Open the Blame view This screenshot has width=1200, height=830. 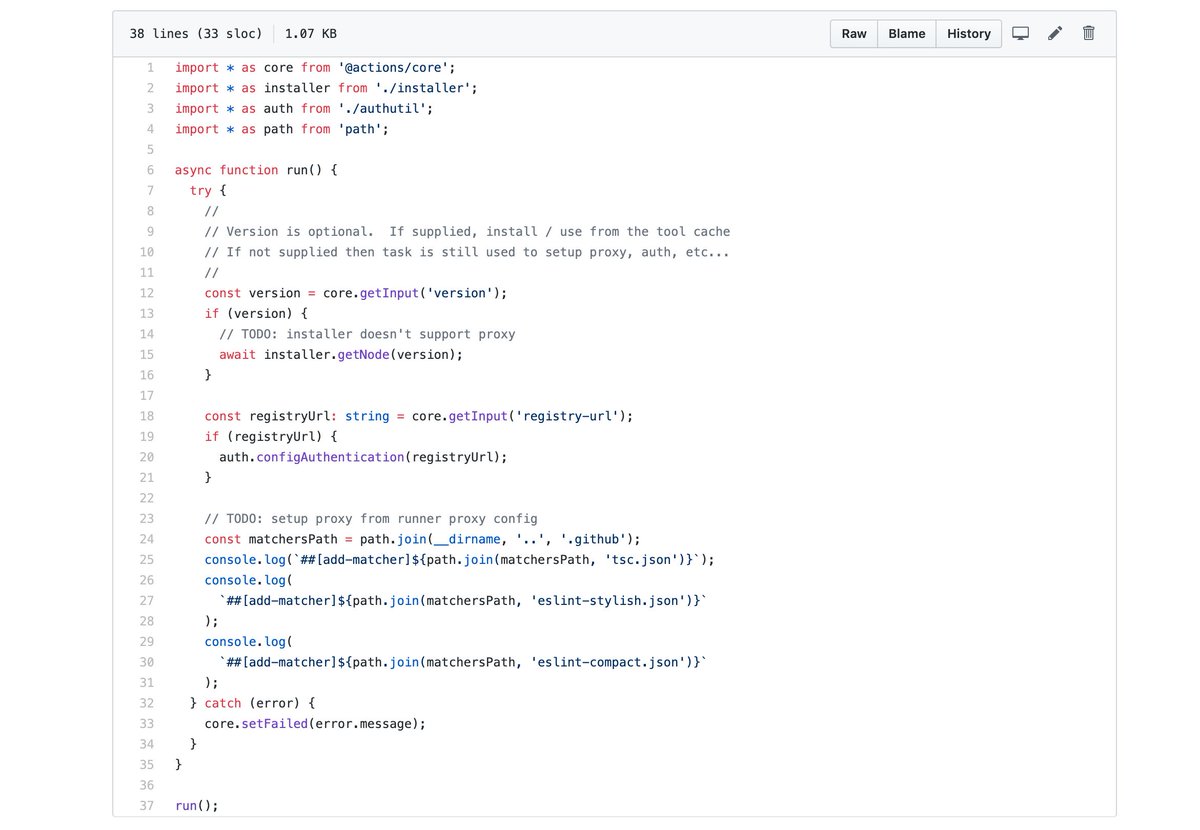pyautogui.click(x=907, y=33)
